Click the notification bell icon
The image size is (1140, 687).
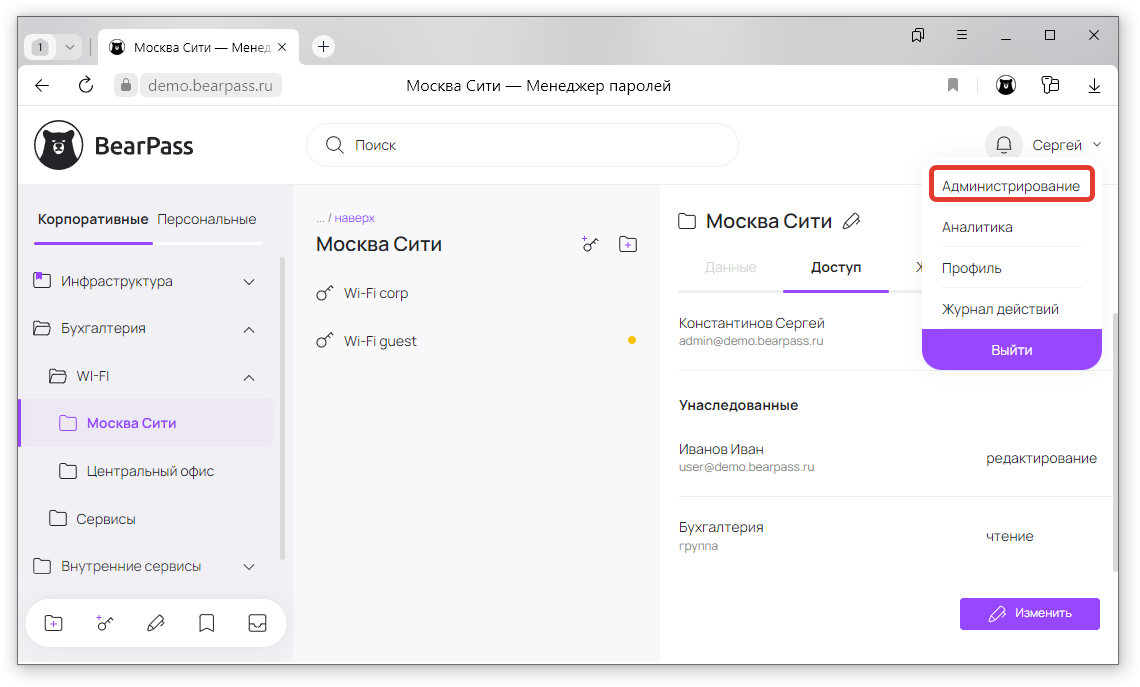coord(1003,145)
